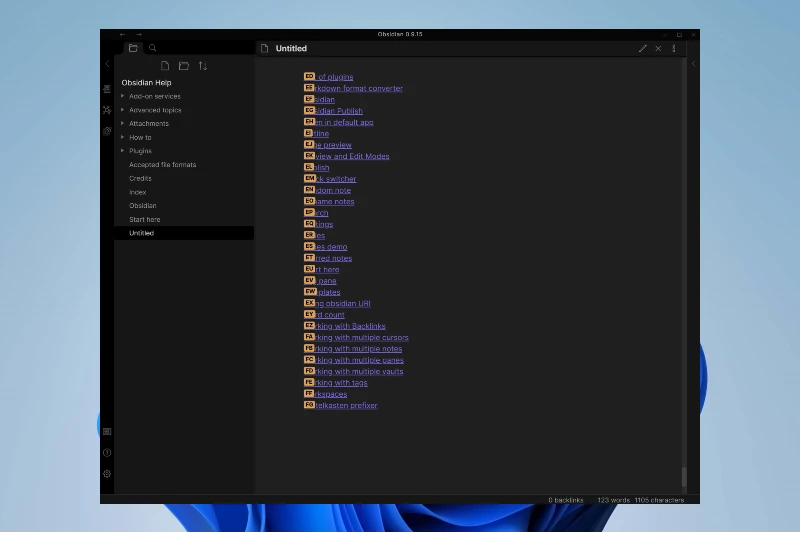Open graph view from left ribbon
800x533 pixels.
(107, 110)
